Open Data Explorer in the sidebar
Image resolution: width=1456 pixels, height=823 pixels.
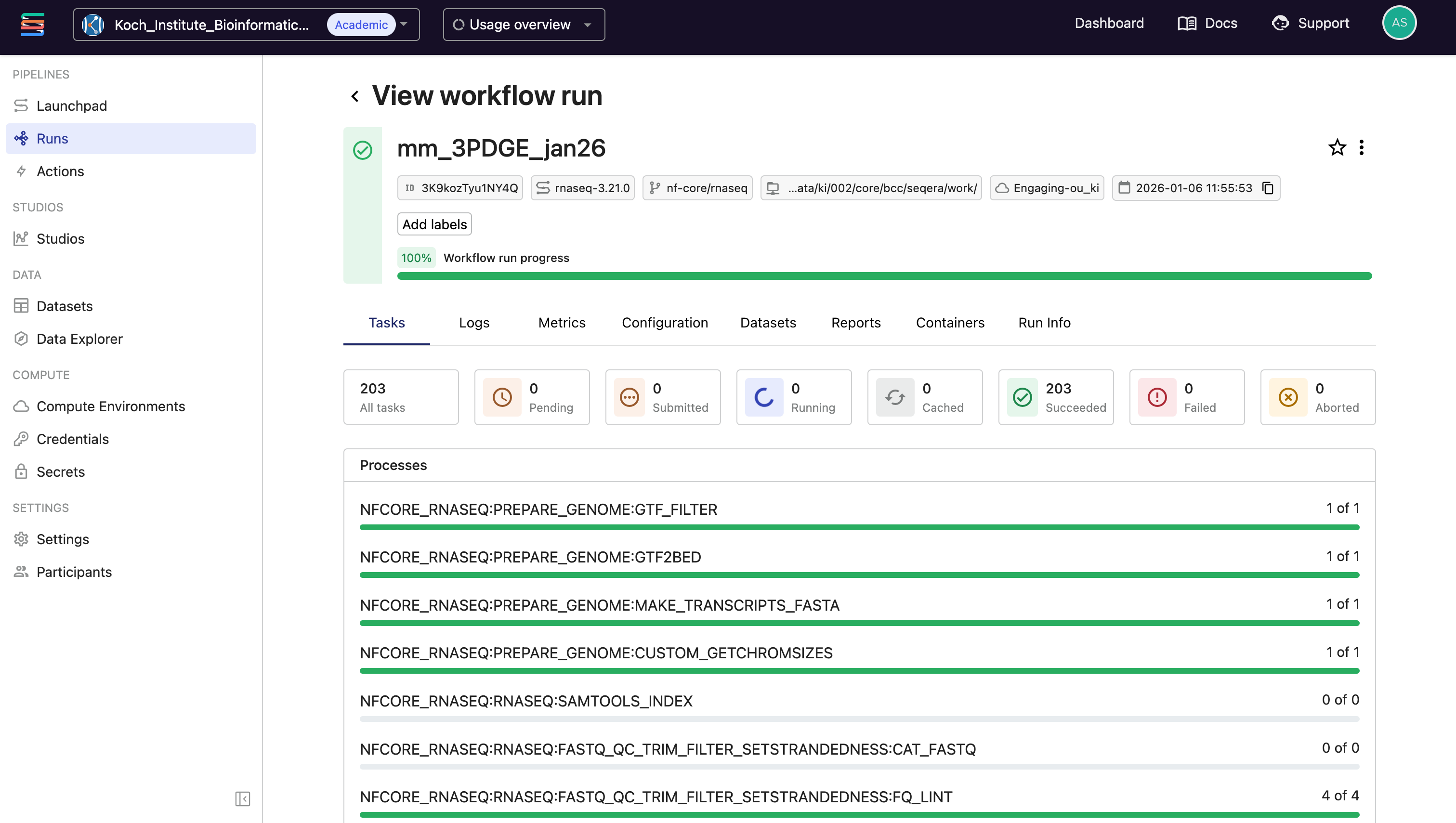[x=79, y=339]
